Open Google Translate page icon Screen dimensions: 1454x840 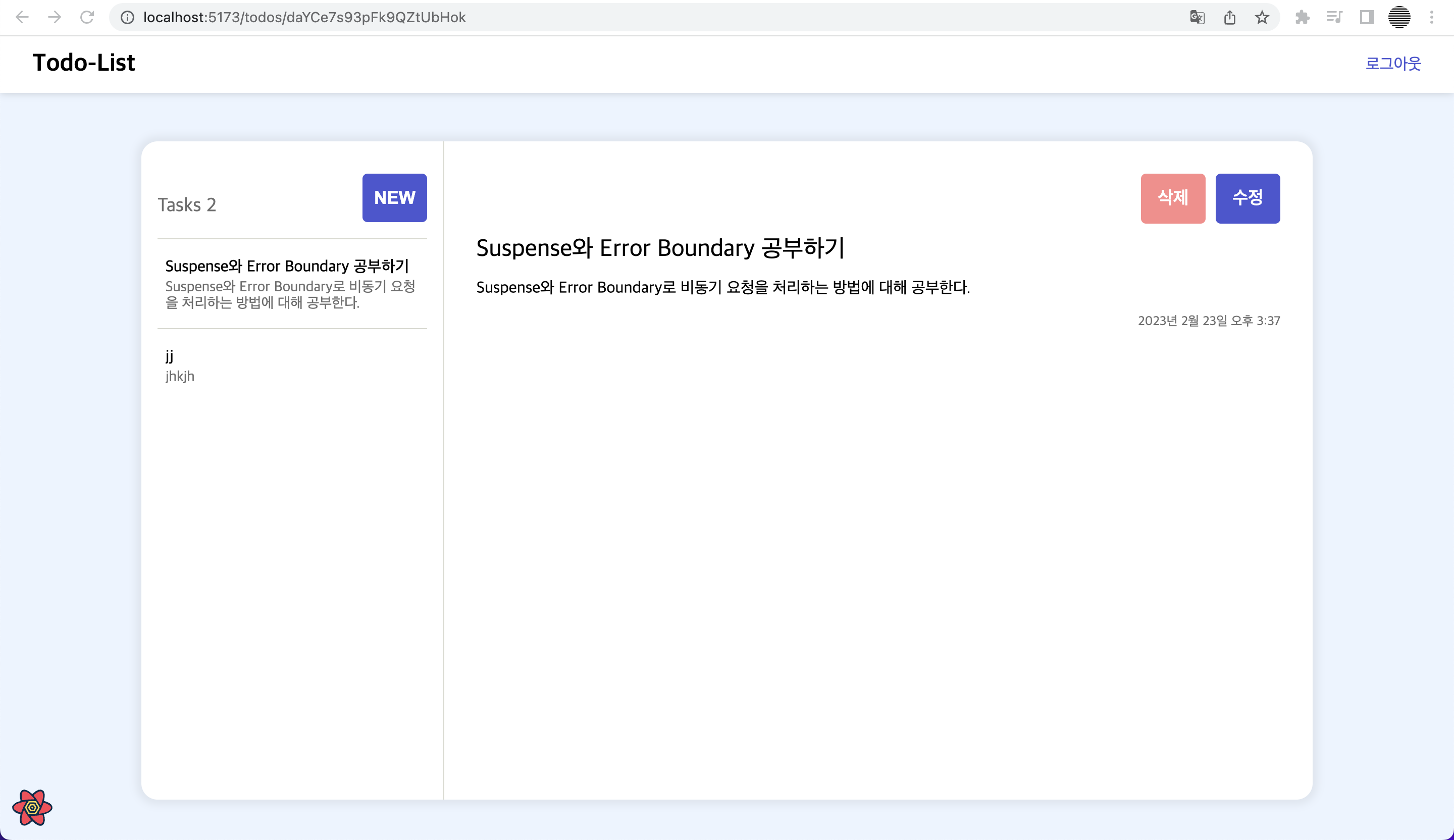tap(1197, 17)
